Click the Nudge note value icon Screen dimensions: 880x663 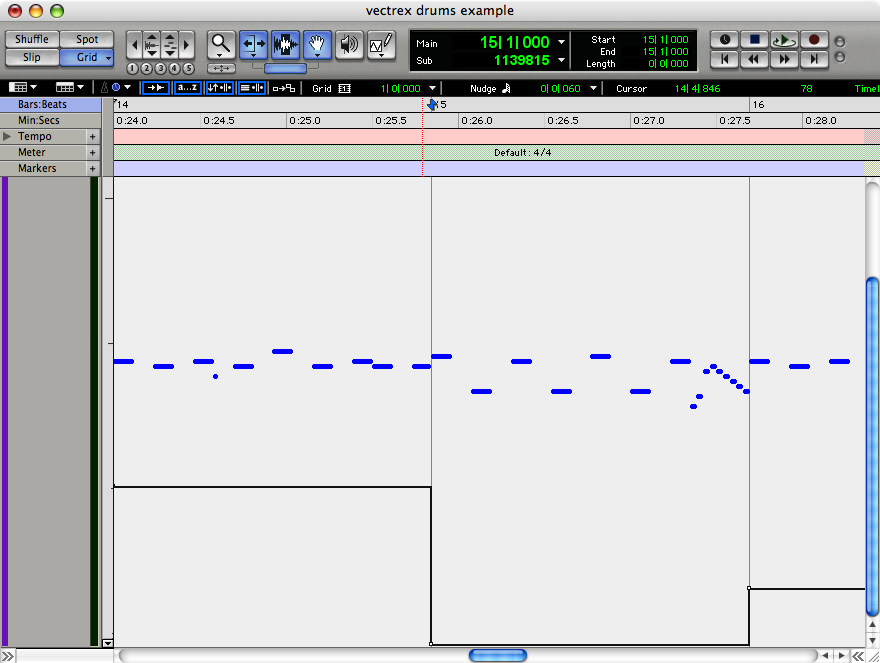[506, 88]
